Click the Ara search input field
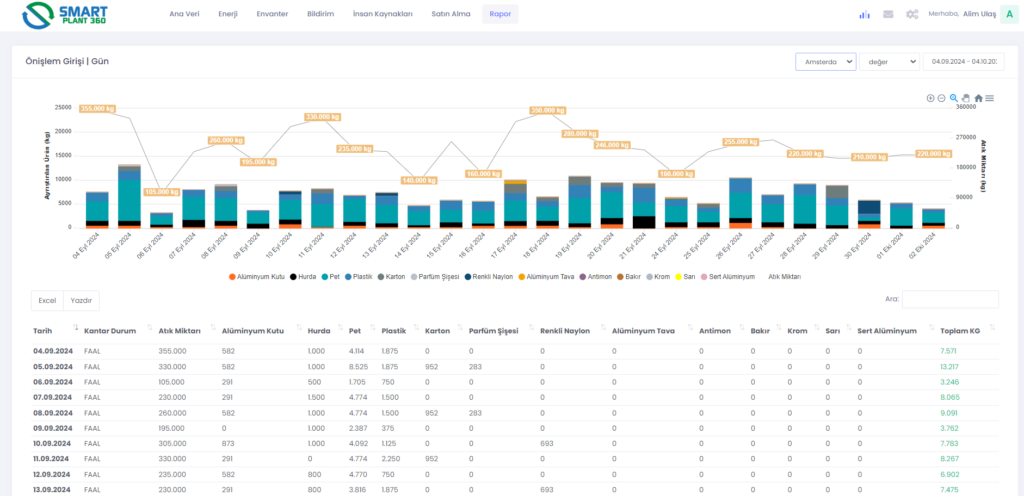This screenshot has height=496, width=1024. [x=950, y=299]
